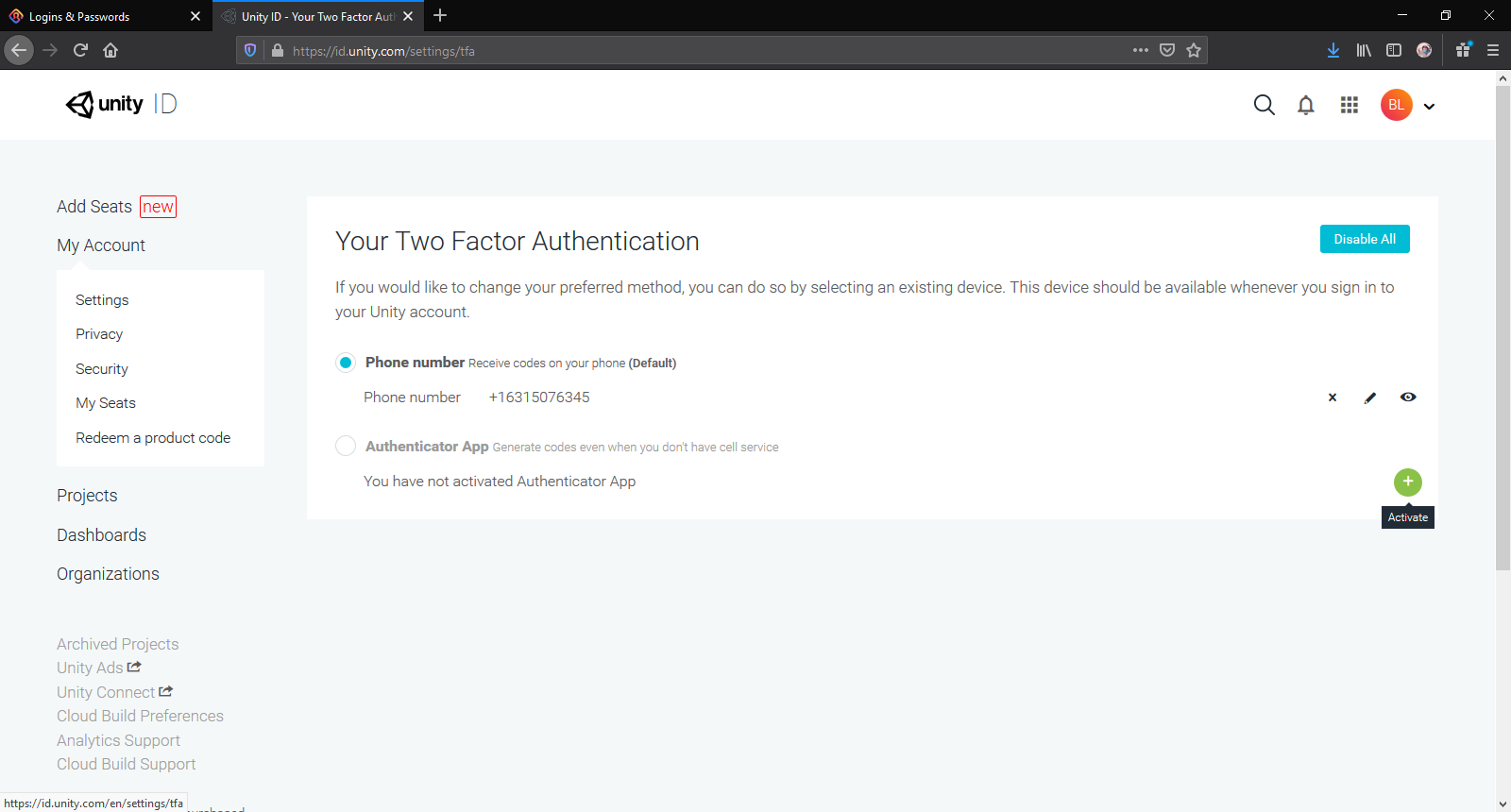Viewport: 1511px width, 812px height.
Task: Bookmark this page with star icon
Action: point(1194,50)
